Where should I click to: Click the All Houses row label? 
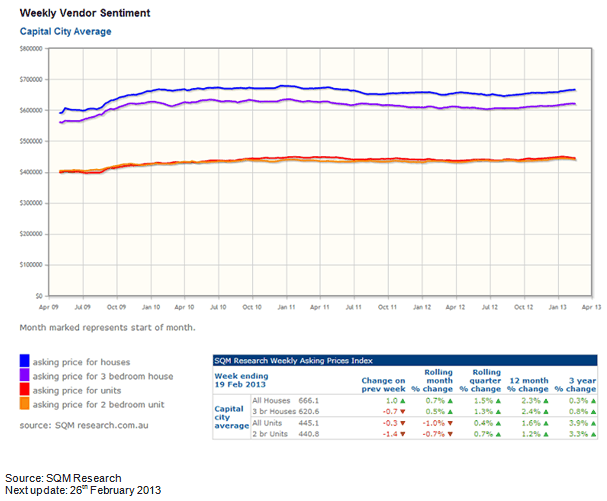tap(268, 400)
